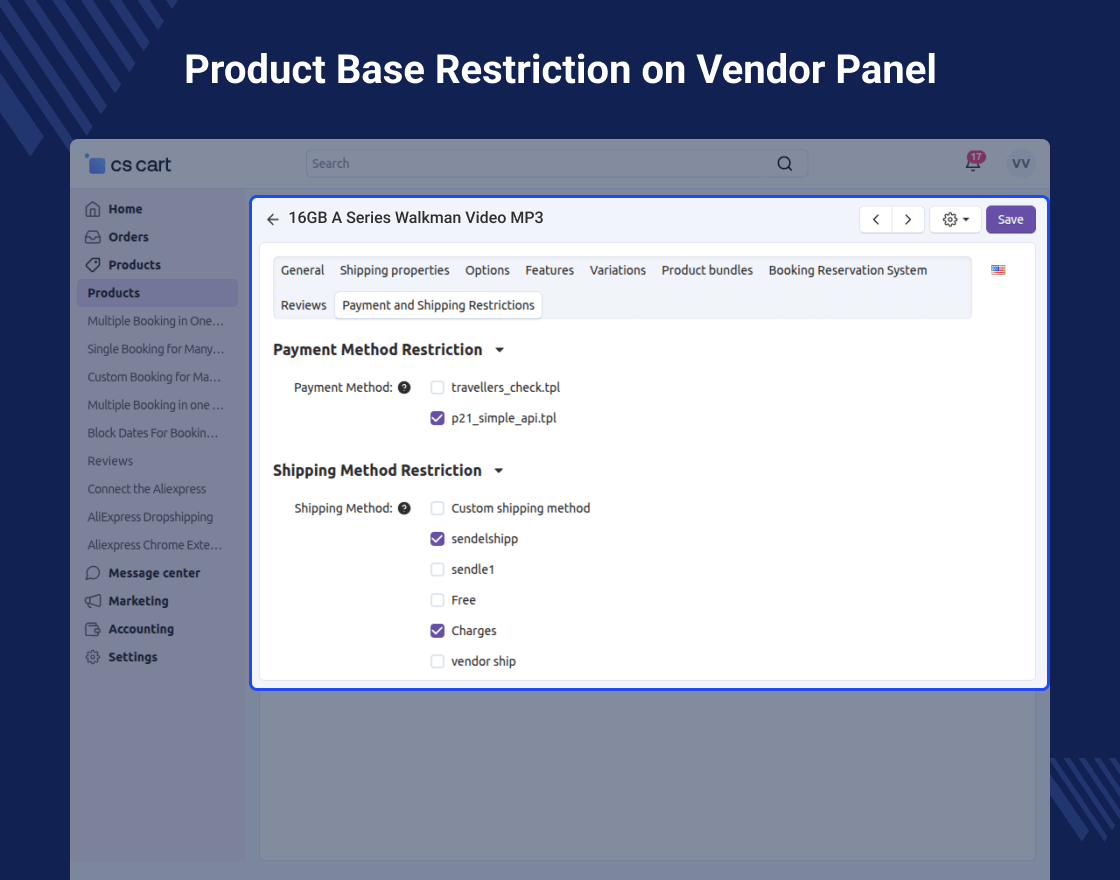Check the travellers_check.tpl checkbox
Screen dimensions: 1120x880
click(437, 388)
